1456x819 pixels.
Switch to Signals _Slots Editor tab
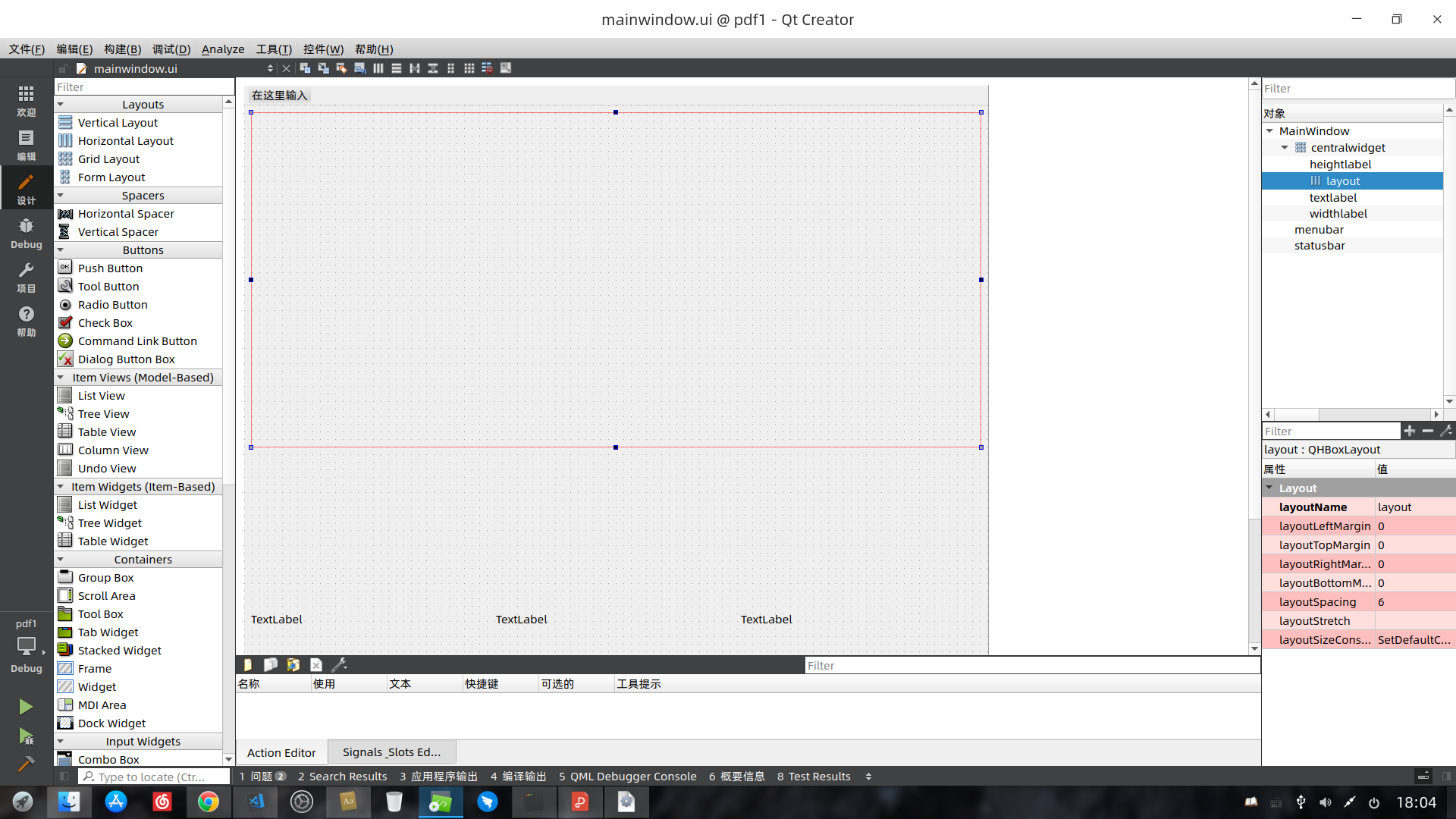coord(391,752)
